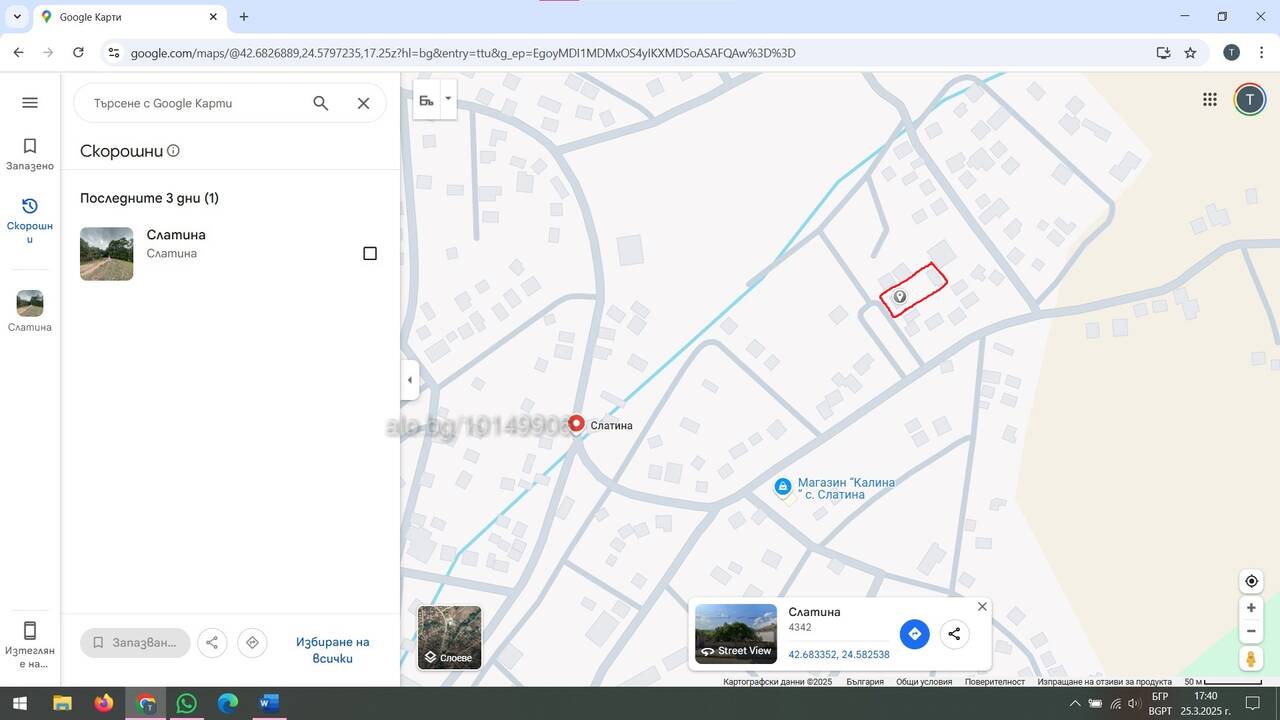Collapse the side panel arrow
Viewport: 1280px width, 720px height.
click(409, 380)
